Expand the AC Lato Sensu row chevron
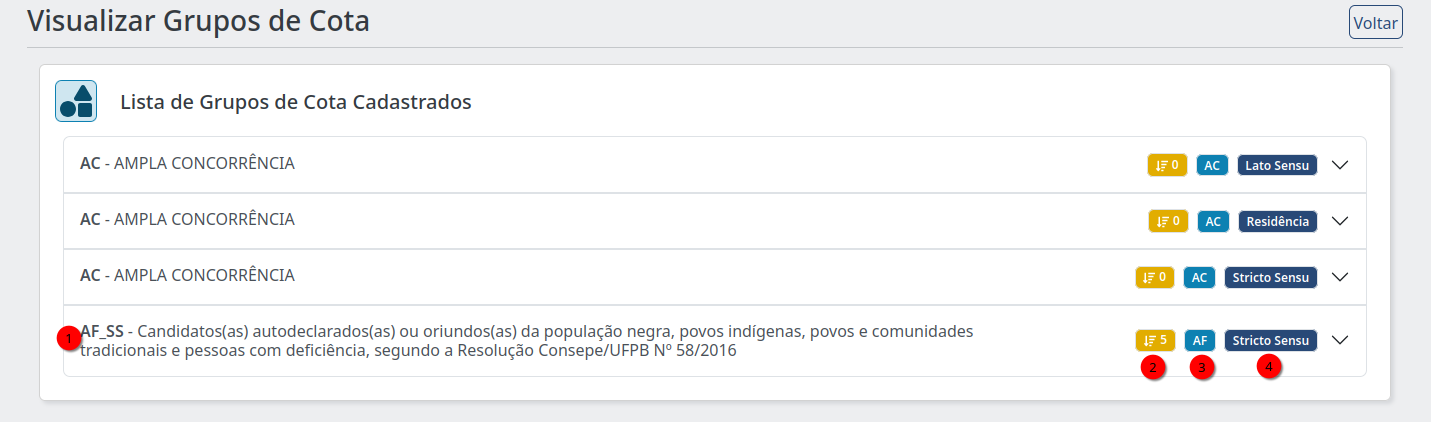1431x422 pixels. tap(1341, 165)
